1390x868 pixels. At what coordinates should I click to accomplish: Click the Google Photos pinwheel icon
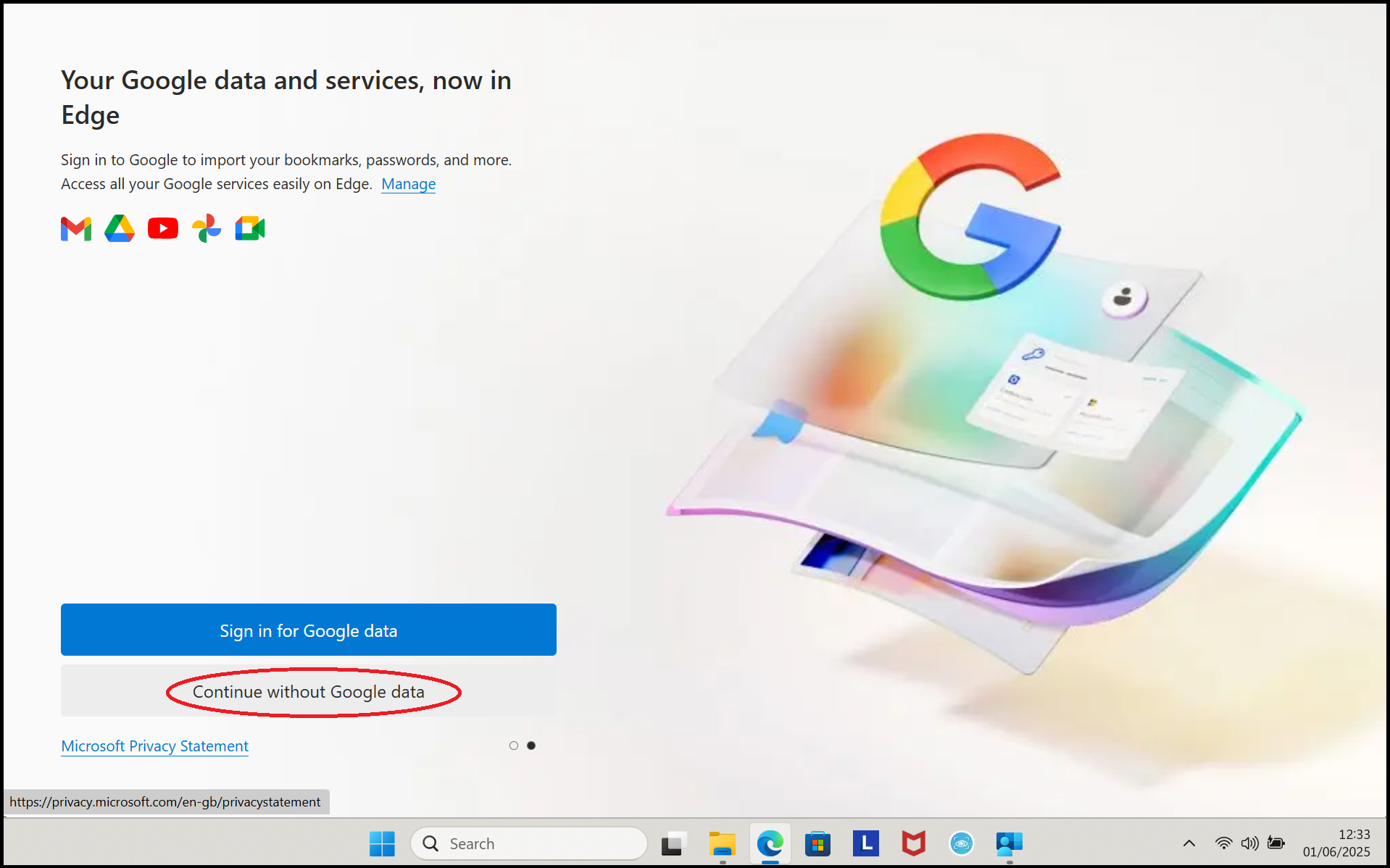coord(207,229)
